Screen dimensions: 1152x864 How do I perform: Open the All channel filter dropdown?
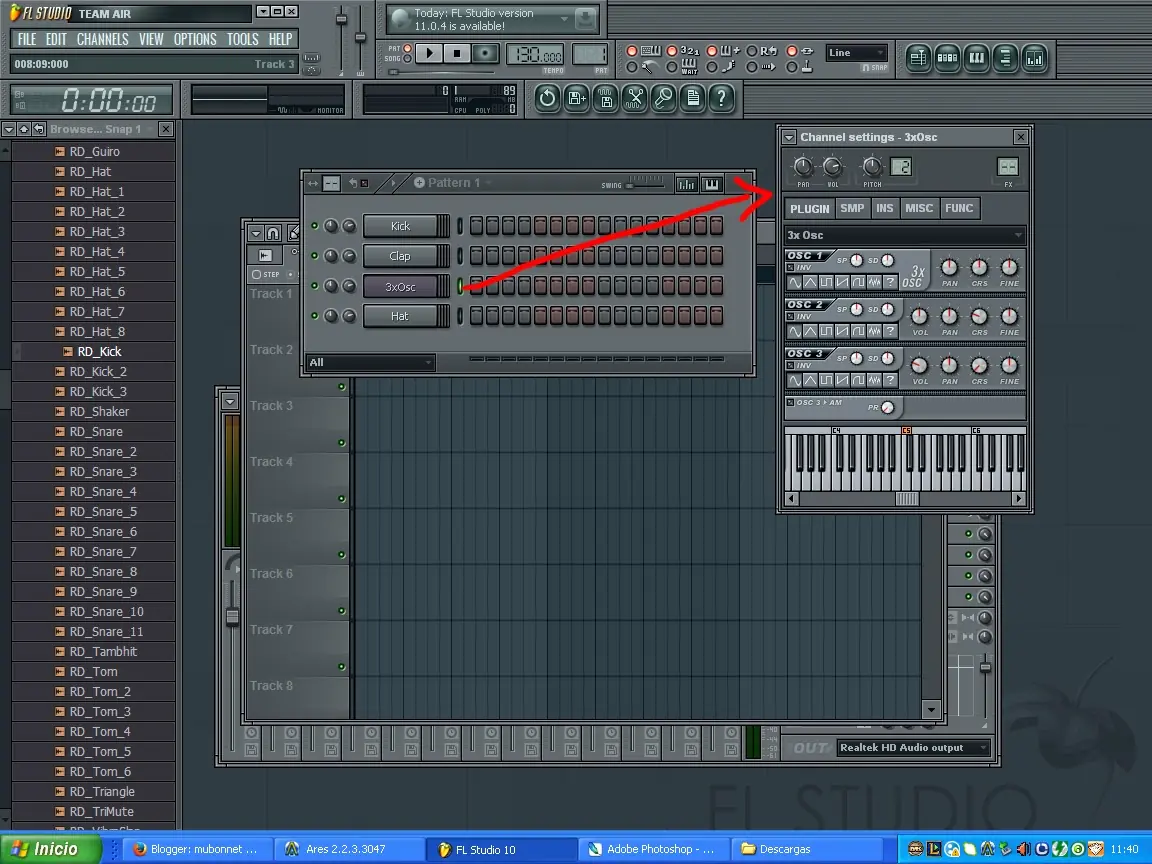coord(370,362)
